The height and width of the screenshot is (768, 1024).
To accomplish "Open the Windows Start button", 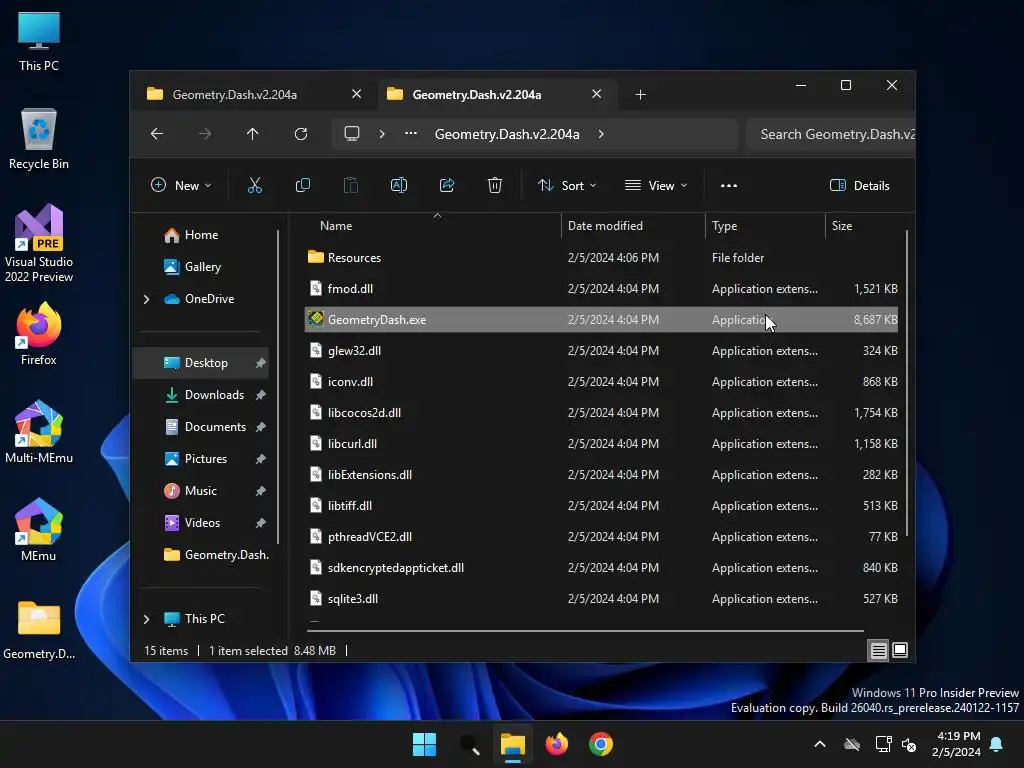I will (x=424, y=744).
